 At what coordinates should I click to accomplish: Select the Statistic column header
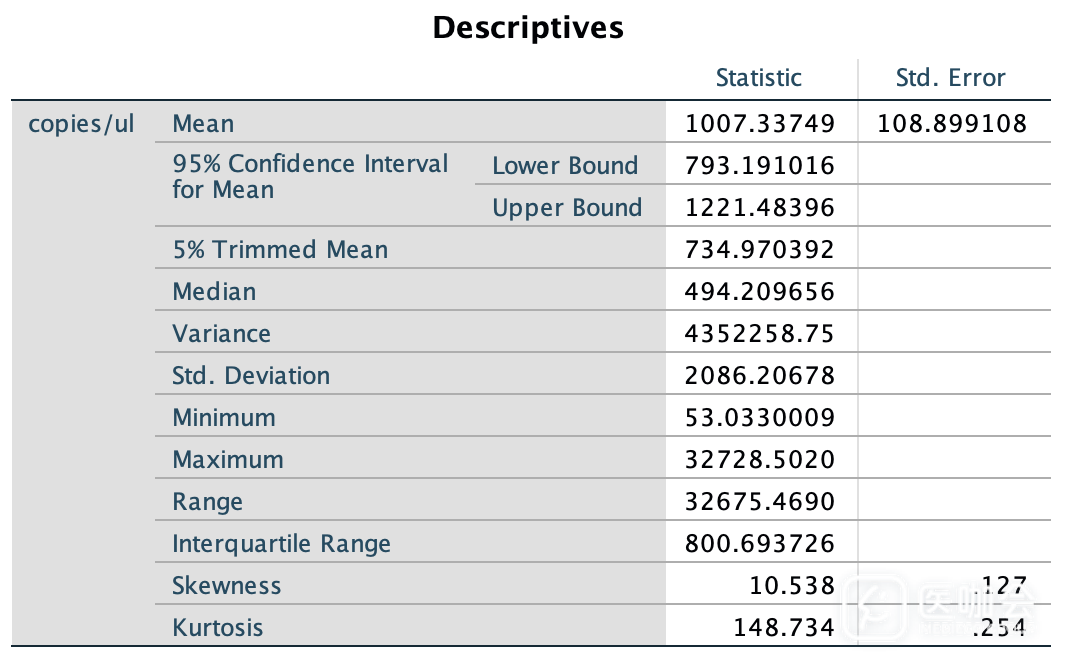pos(758,78)
